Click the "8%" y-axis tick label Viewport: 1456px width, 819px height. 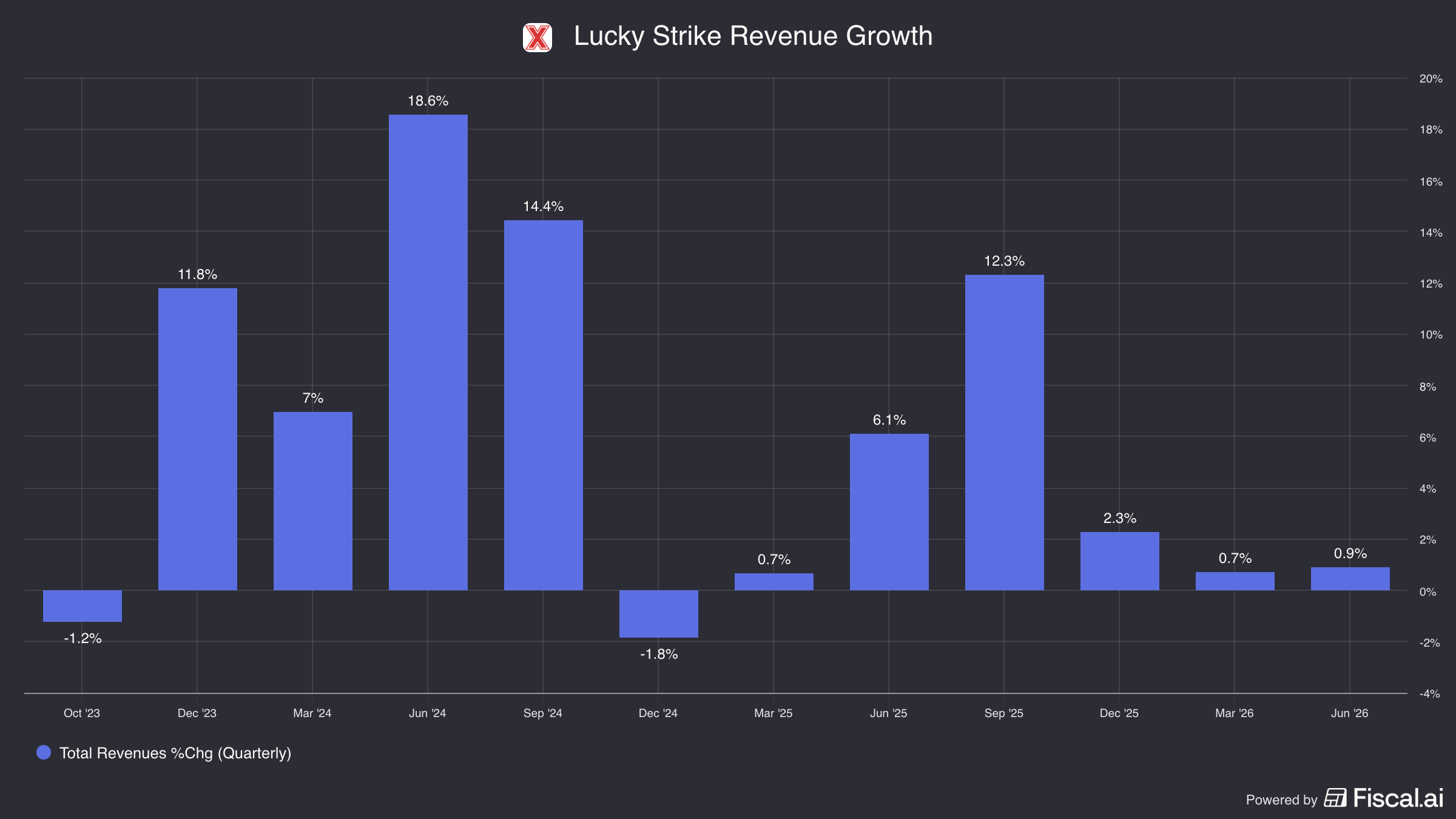pos(1428,386)
